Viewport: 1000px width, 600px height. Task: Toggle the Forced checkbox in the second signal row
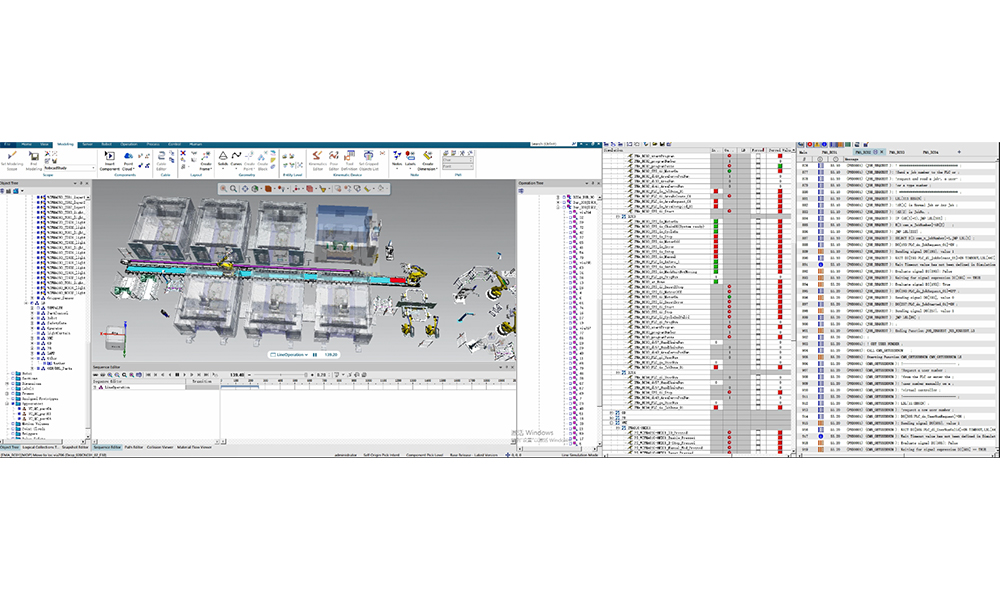(756, 160)
